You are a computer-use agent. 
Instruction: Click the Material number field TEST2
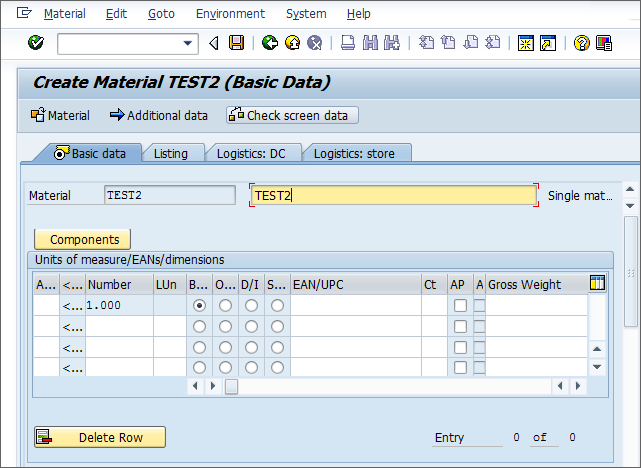point(170,195)
